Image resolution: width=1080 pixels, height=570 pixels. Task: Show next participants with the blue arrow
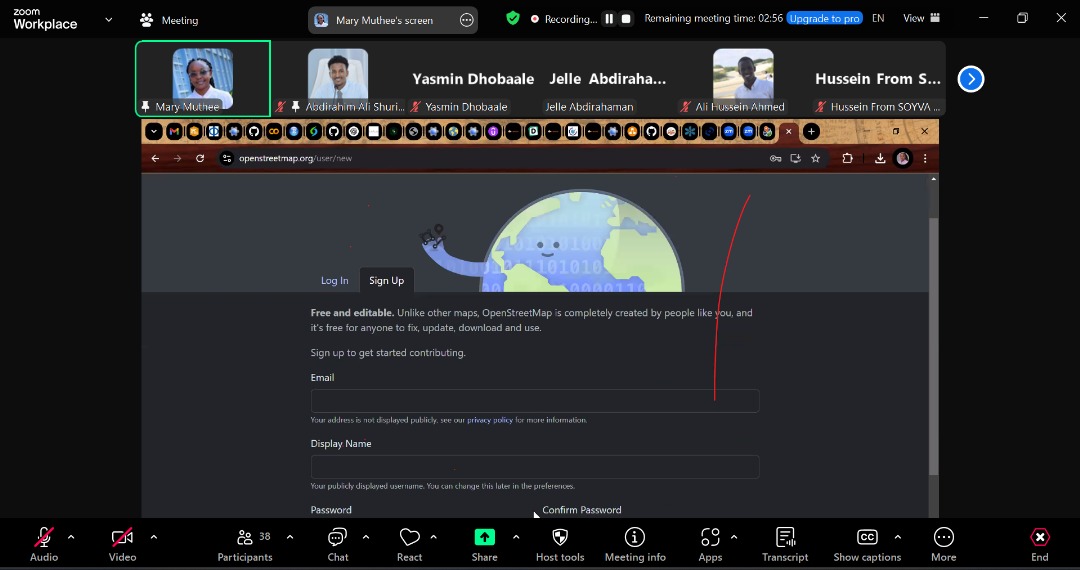pos(970,79)
